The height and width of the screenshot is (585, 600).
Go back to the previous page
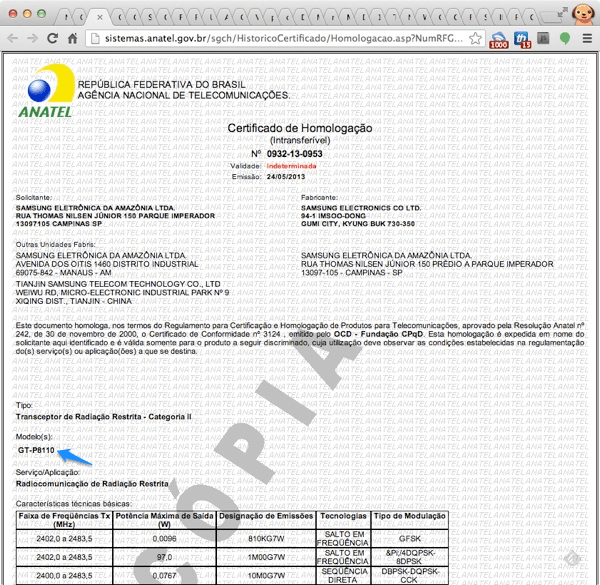[x=13, y=38]
